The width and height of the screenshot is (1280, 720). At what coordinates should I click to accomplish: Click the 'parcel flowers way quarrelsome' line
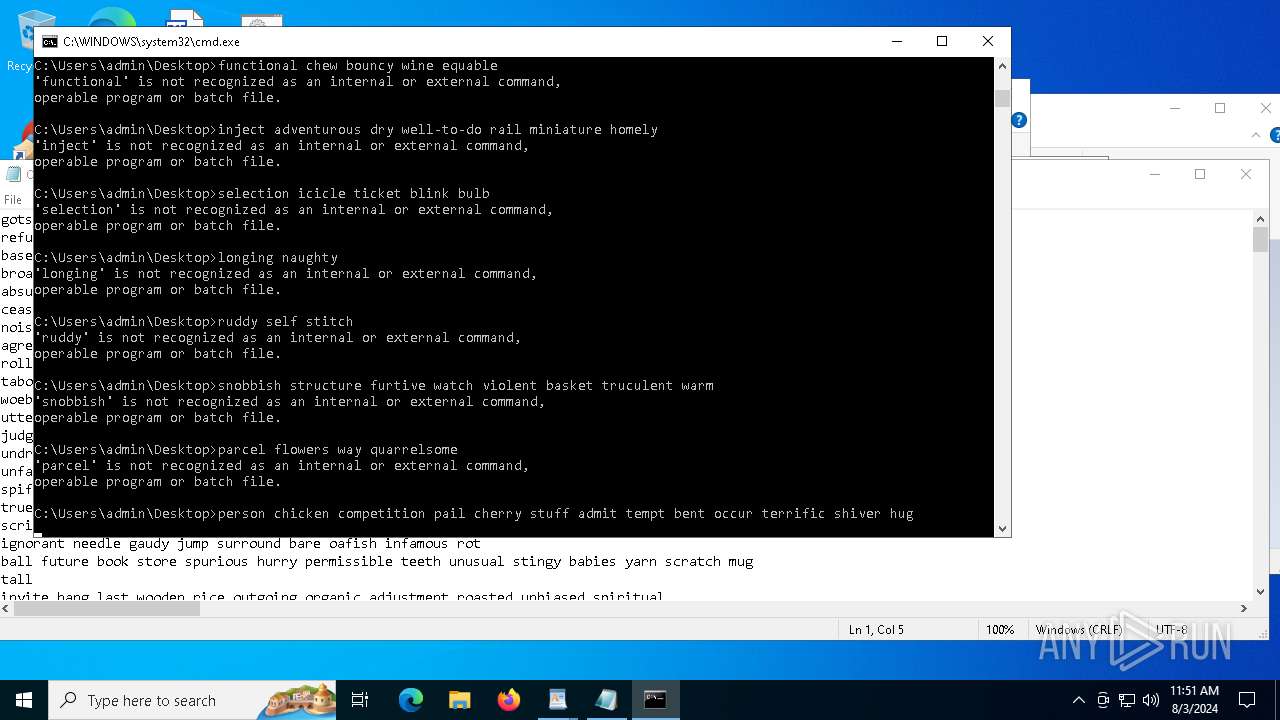[246, 450]
